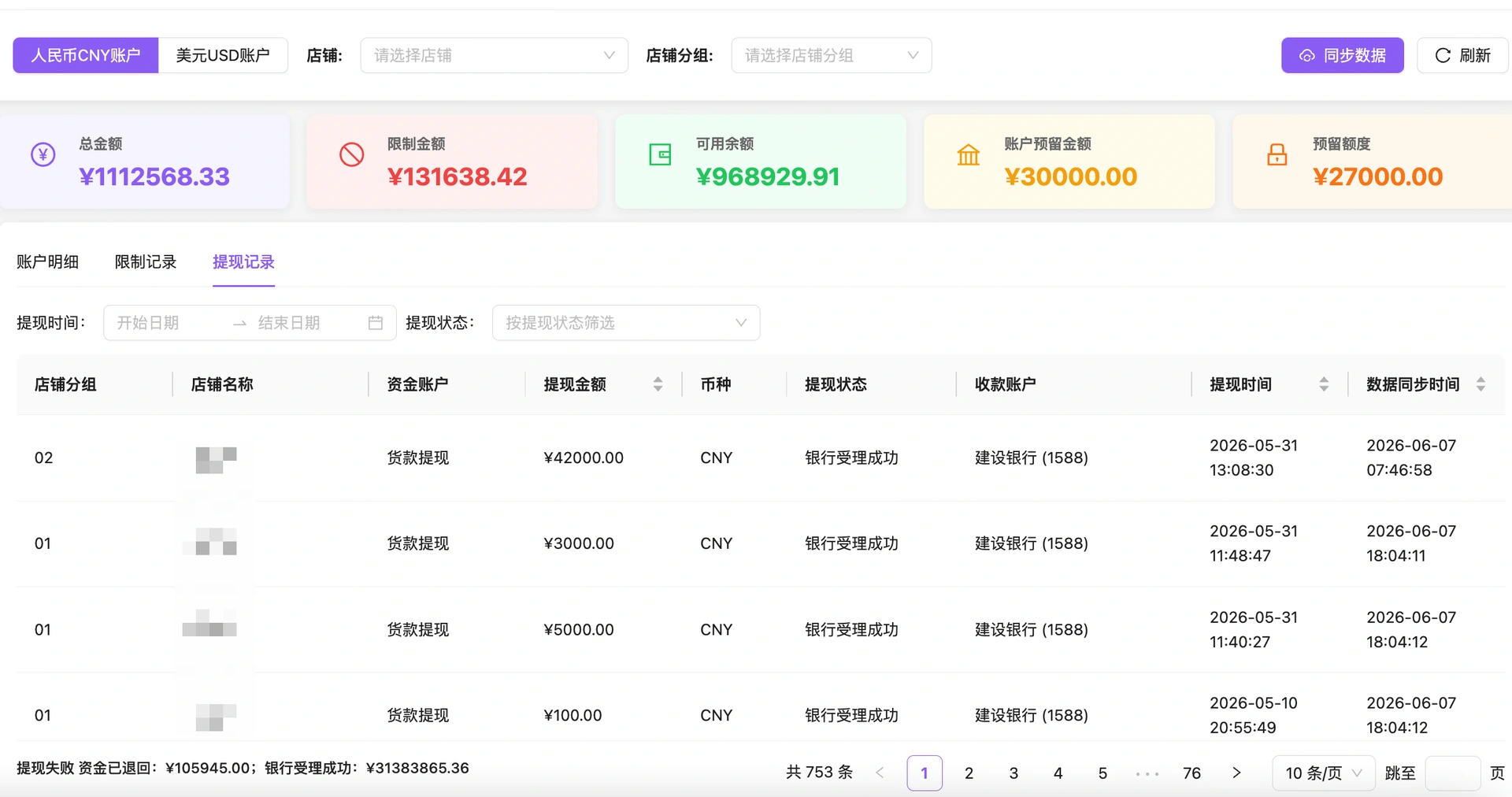The image size is (1512, 797).
Task: Click the 跳至 page number input
Action: point(1453,773)
